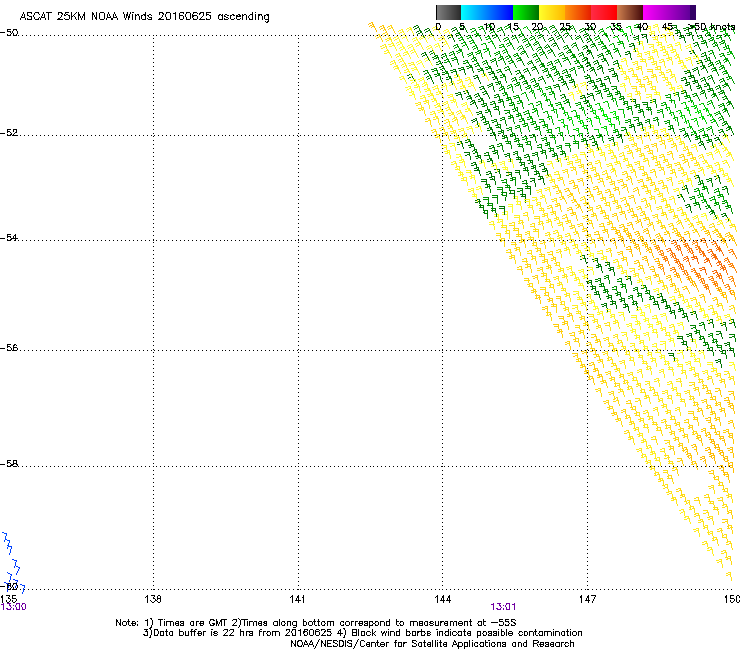This screenshot has width=740, height=650.
Task: Click the ASCAT 25KM NOAA Winds title
Action: pos(144,17)
